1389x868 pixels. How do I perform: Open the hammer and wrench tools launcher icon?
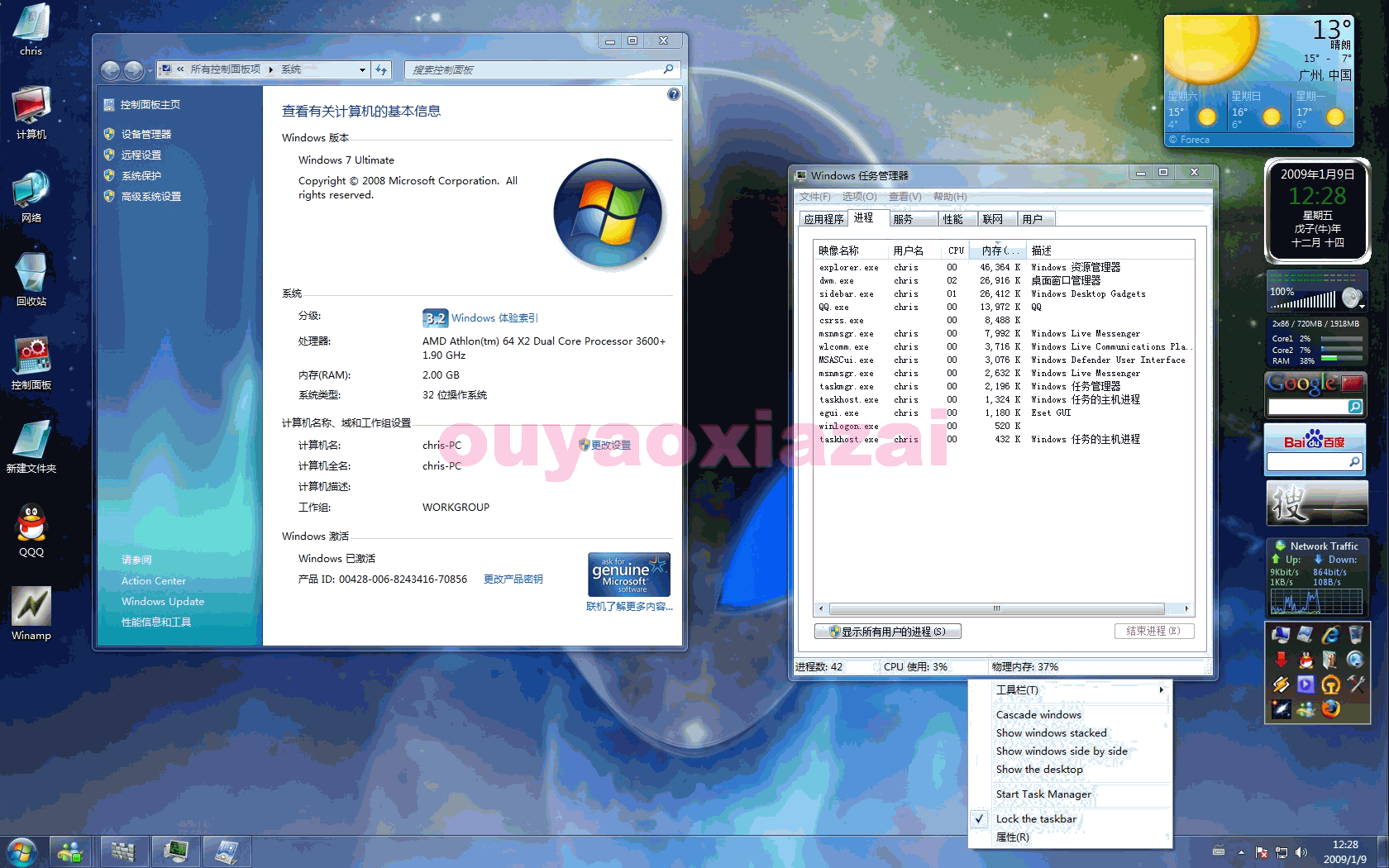point(1355,684)
